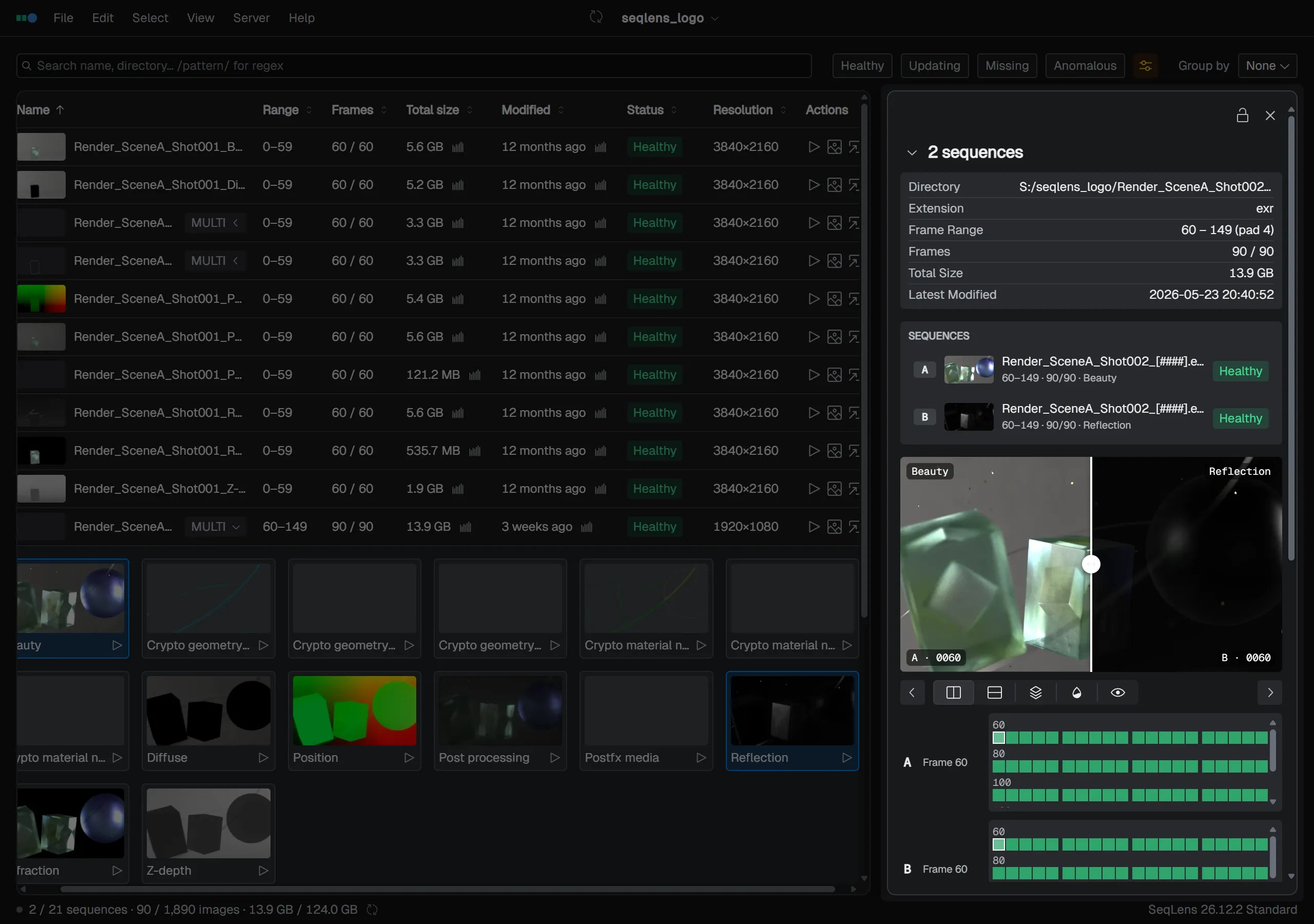Open the Server menu
This screenshot has height=924, width=1314.
tap(251, 18)
